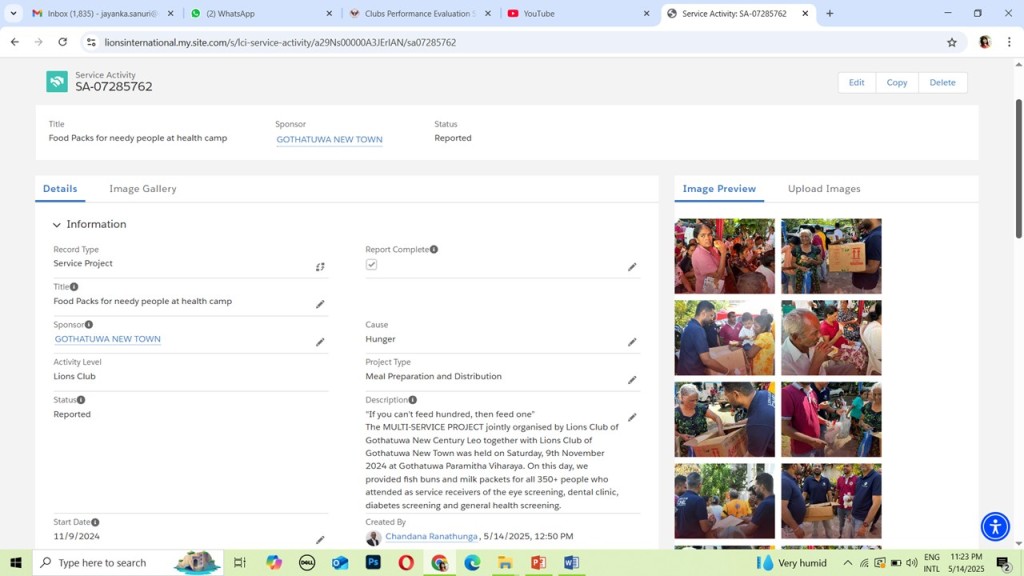This screenshot has width=1024, height=576.
Task: Reload the current page
Action: tap(63, 42)
